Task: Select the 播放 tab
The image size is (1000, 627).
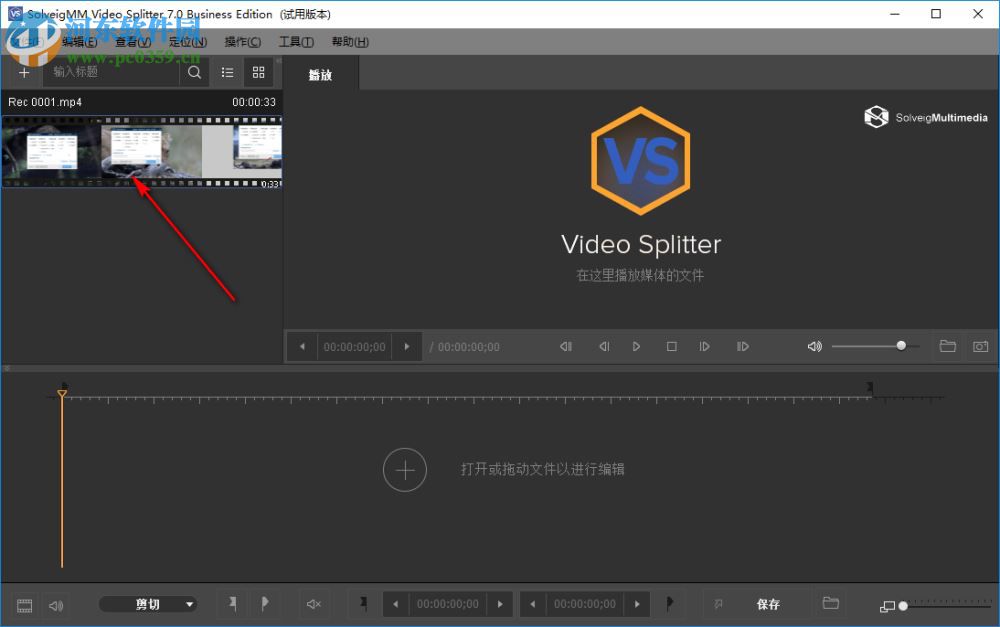Action: 320,73
